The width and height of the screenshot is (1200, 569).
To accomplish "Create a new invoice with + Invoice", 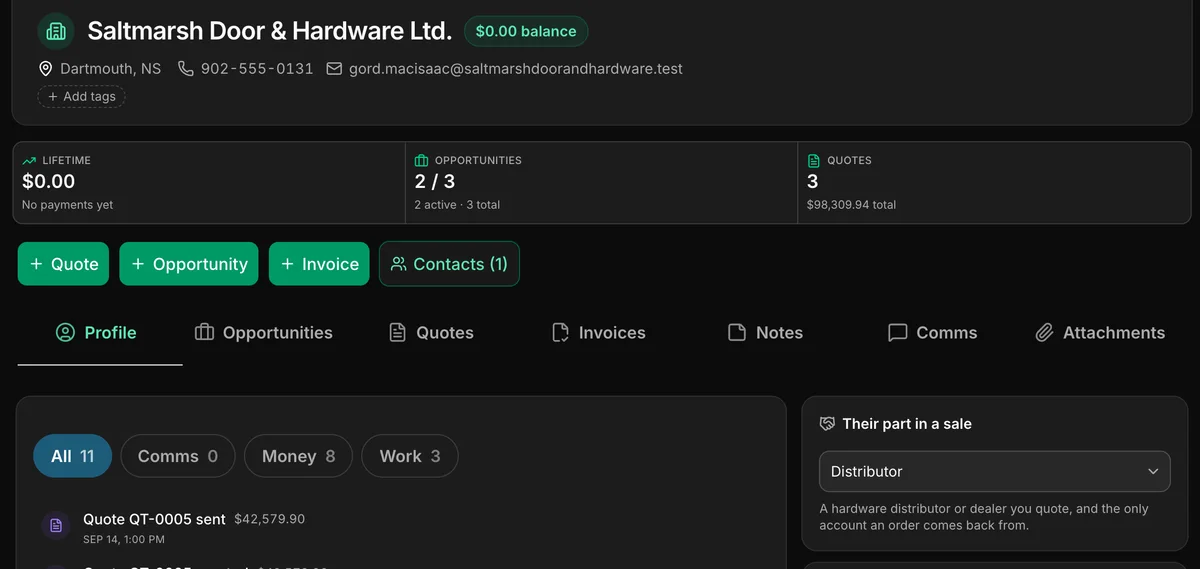I will (x=319, y=264).
